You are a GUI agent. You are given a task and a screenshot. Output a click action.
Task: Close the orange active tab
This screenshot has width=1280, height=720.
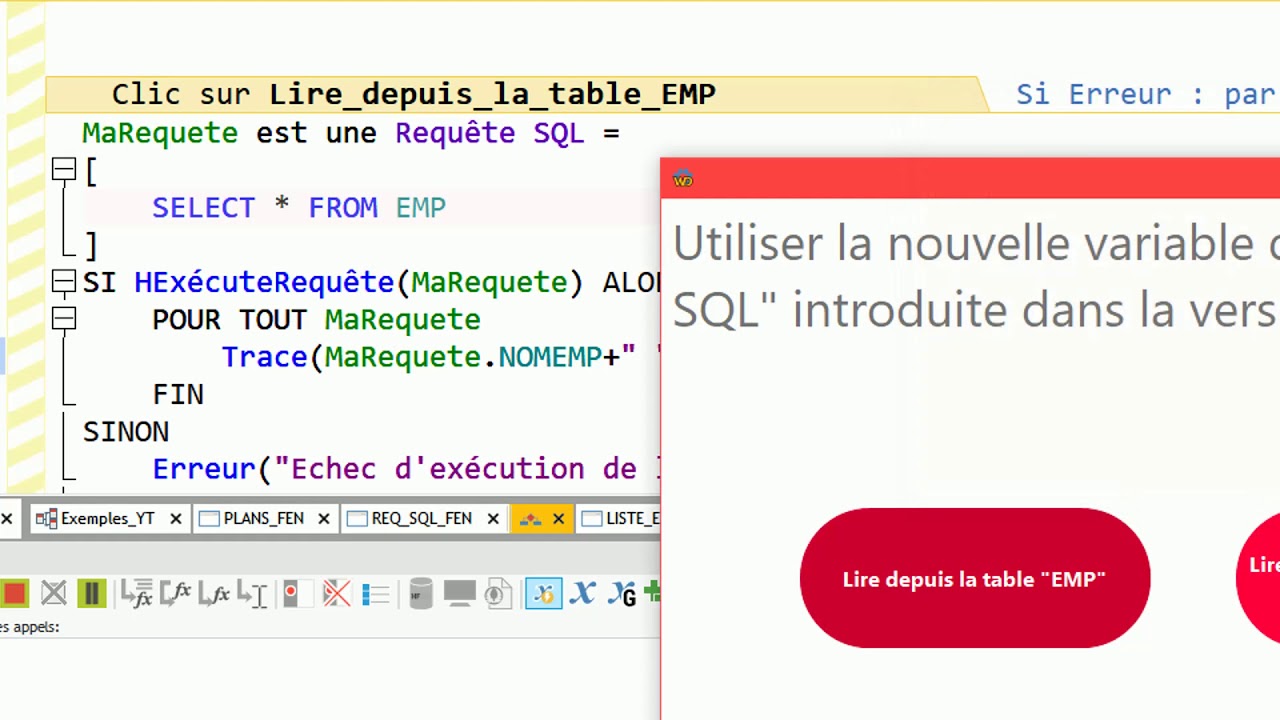point(558,518)
